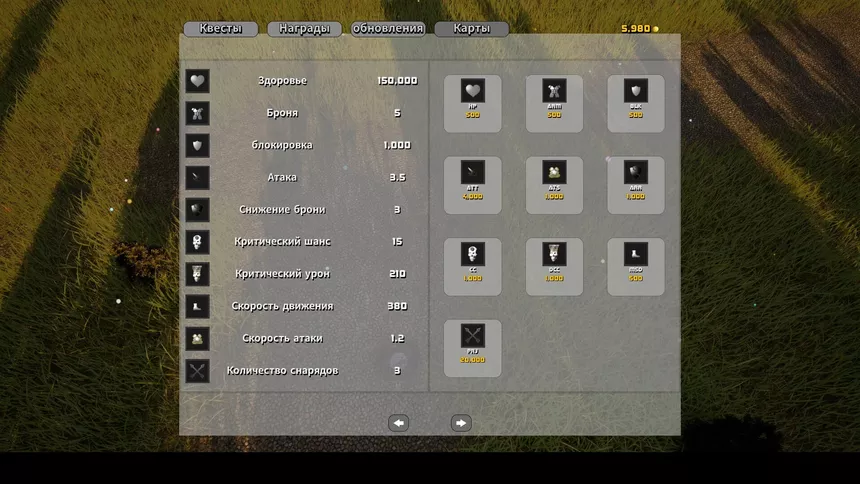Go to next page with right arrow

[x=461, y=423]
